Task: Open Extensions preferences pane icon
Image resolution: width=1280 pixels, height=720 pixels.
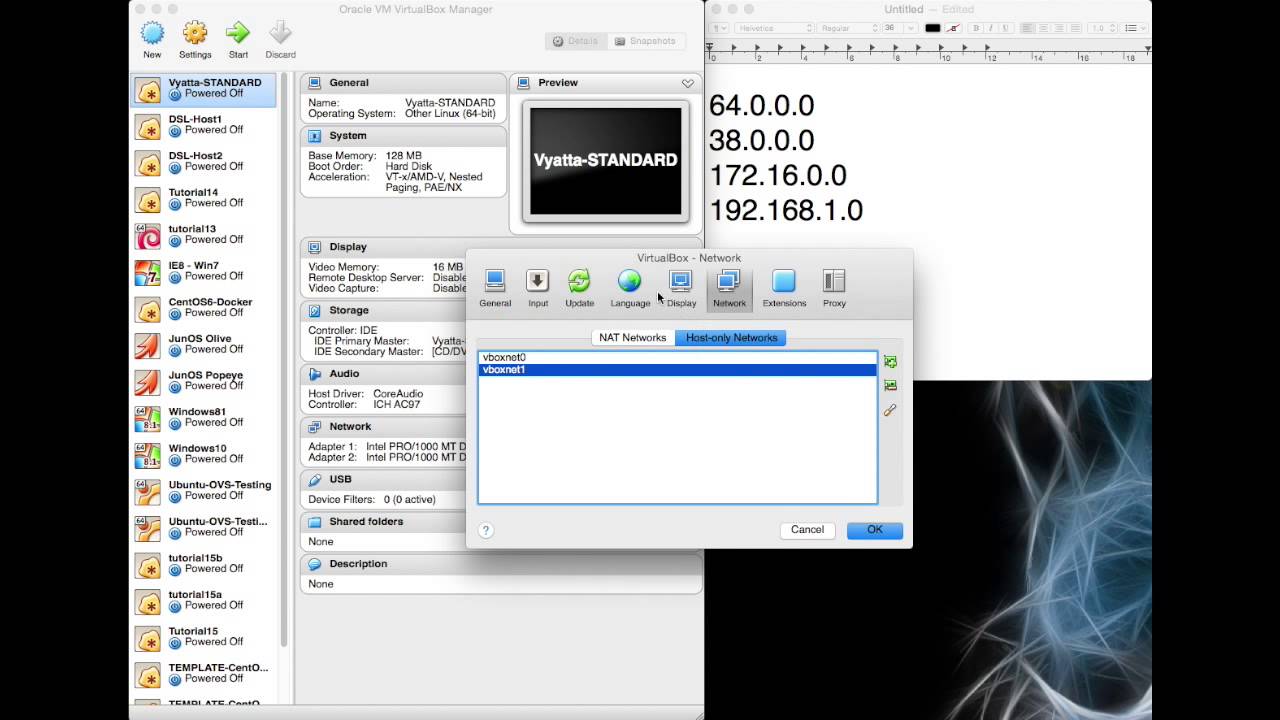Action: (x=784, y=281)
